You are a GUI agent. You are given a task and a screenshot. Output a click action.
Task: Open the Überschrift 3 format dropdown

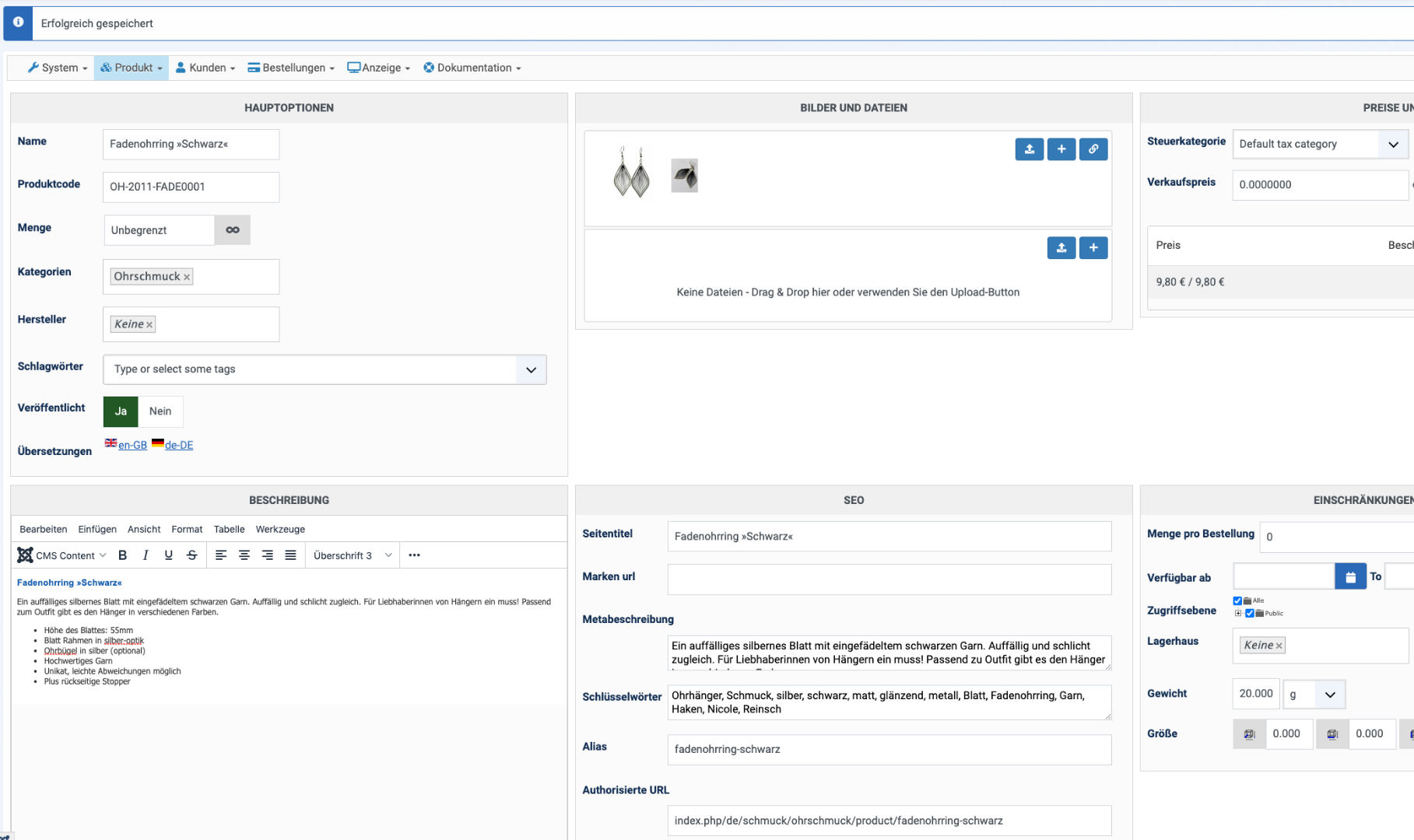[353, 555]
